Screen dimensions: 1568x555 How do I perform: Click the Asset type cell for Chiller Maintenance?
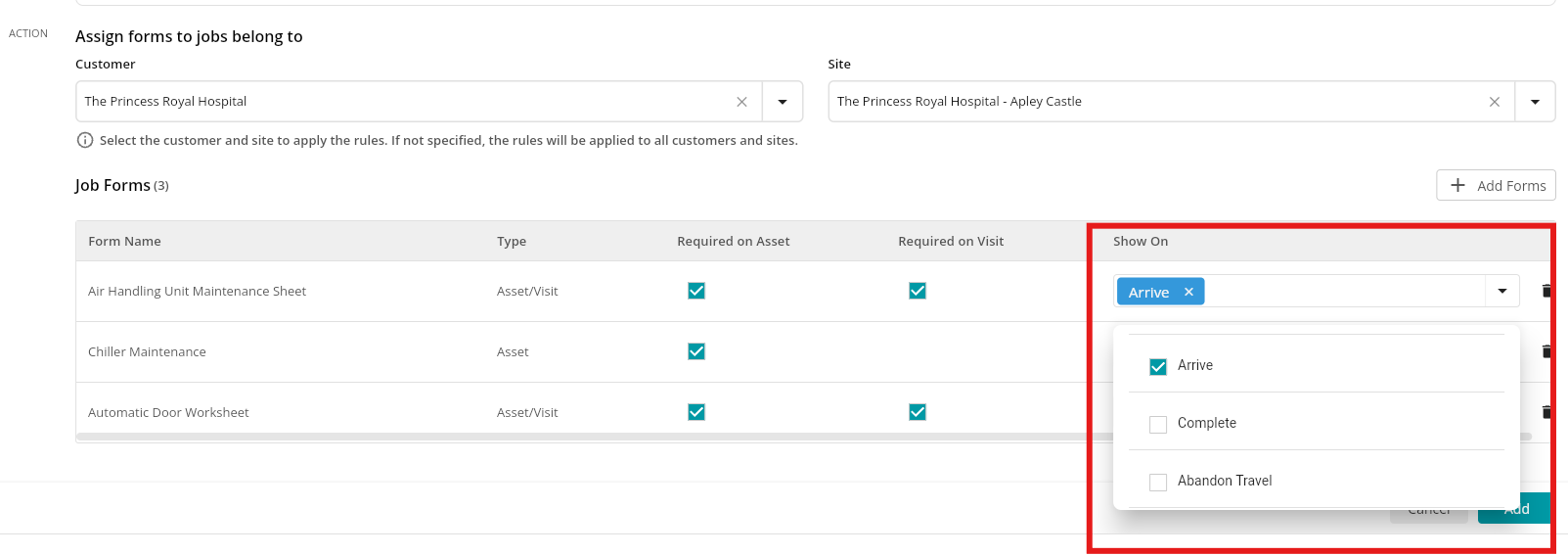[x=513, y=351]
